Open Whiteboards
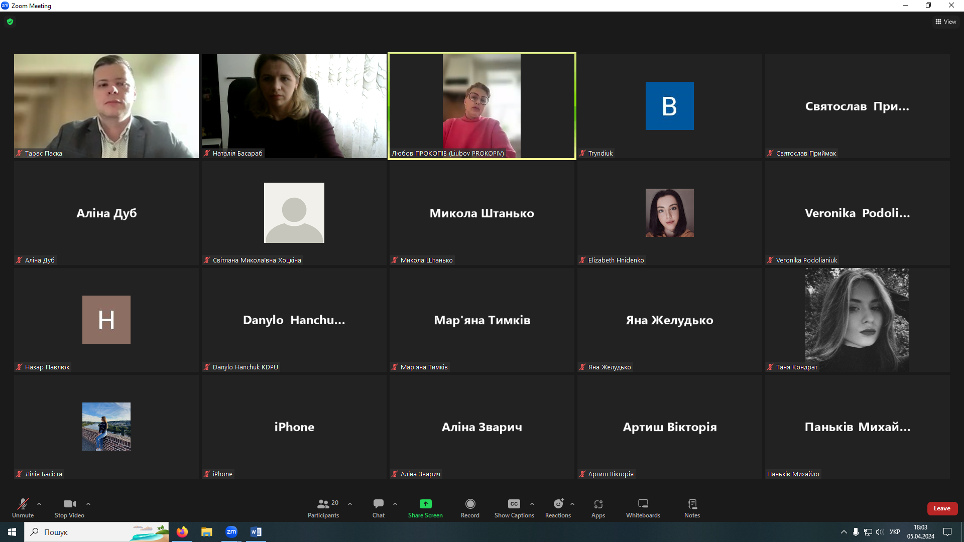 coord(643,504)
